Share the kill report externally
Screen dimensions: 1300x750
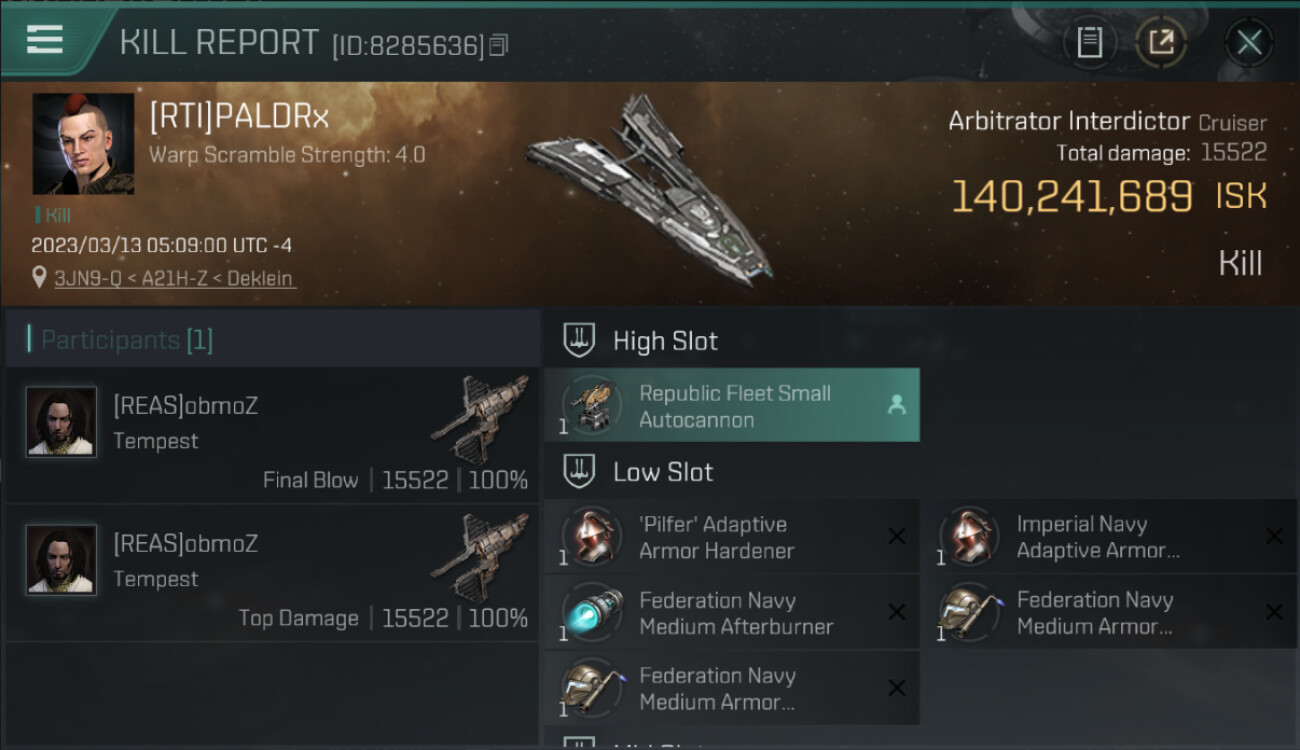(1160, 42)
